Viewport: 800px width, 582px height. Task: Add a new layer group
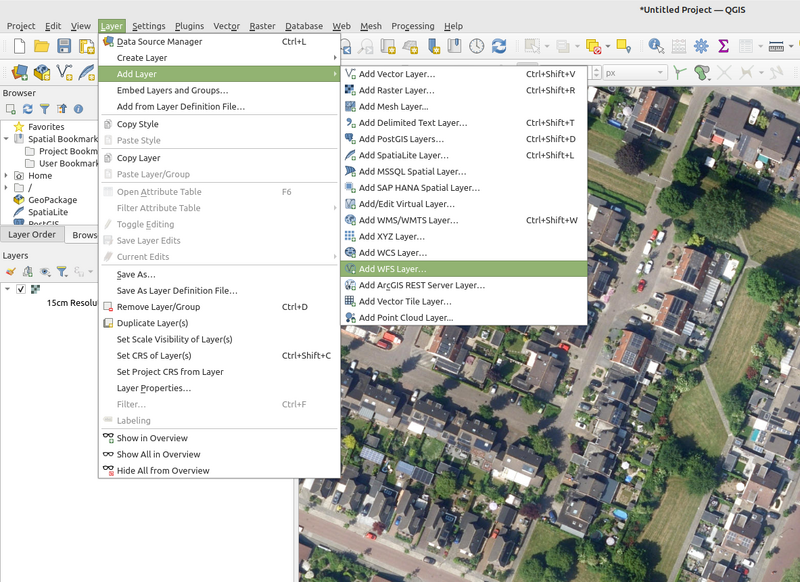coord(27,271)
